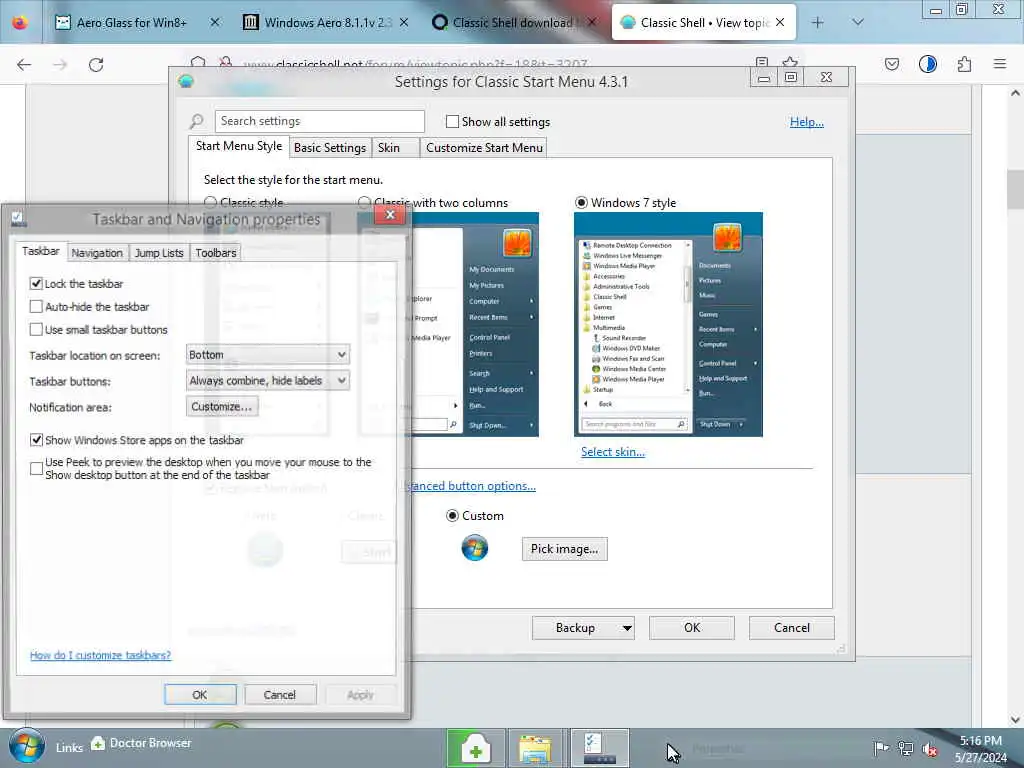1024x768 pixels.
Task: Open Doctor Browser taskbar link
Action: click(142, 743)
